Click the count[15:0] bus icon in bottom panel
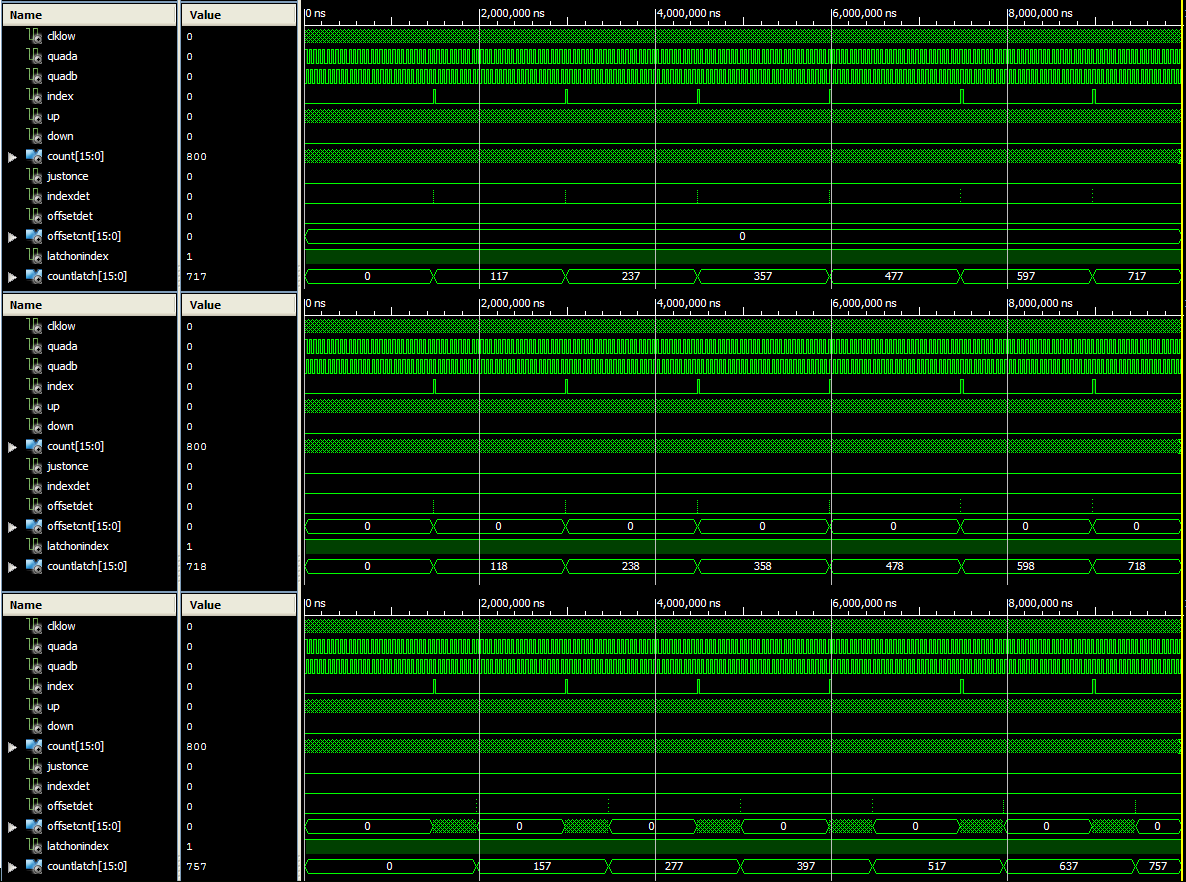This screenshot has height=882, width=1186. click(34, 746)
